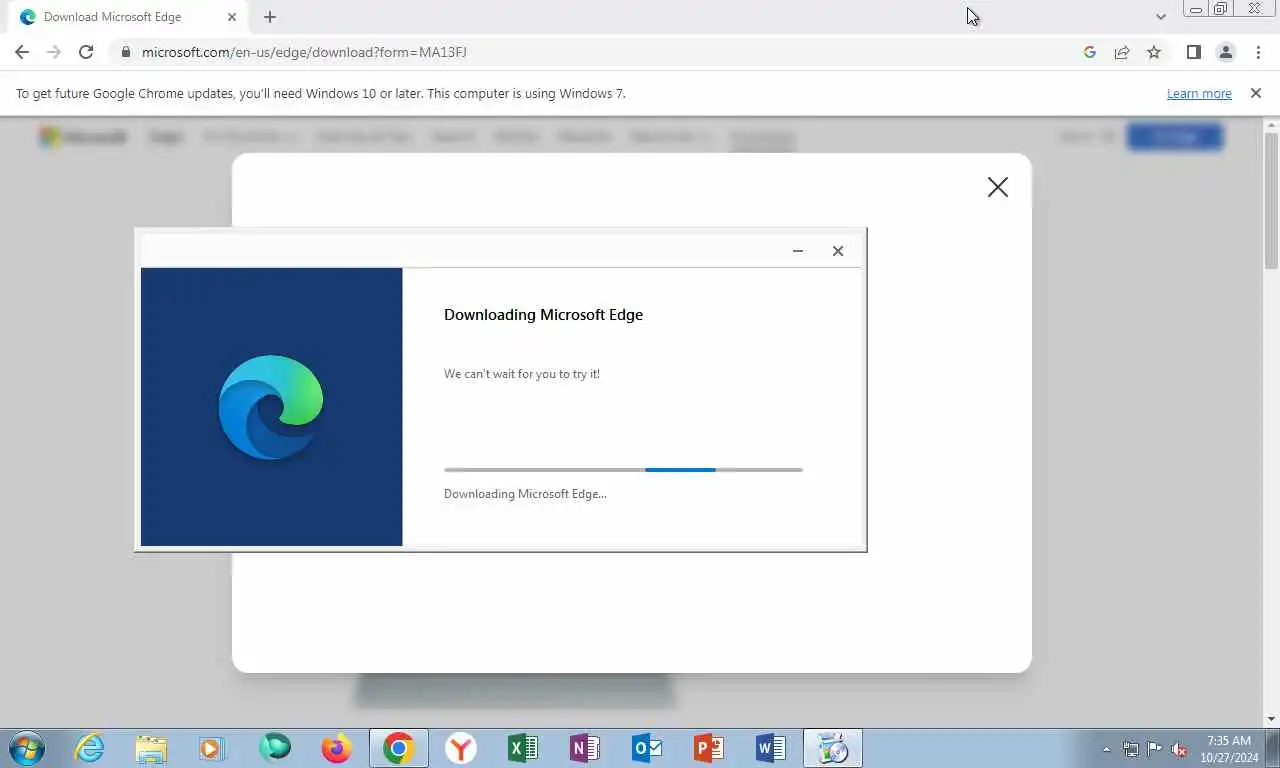Viewport: 1280px width, 768px height.
Task: Share this page icon
Action: (x=1122, y=52)
